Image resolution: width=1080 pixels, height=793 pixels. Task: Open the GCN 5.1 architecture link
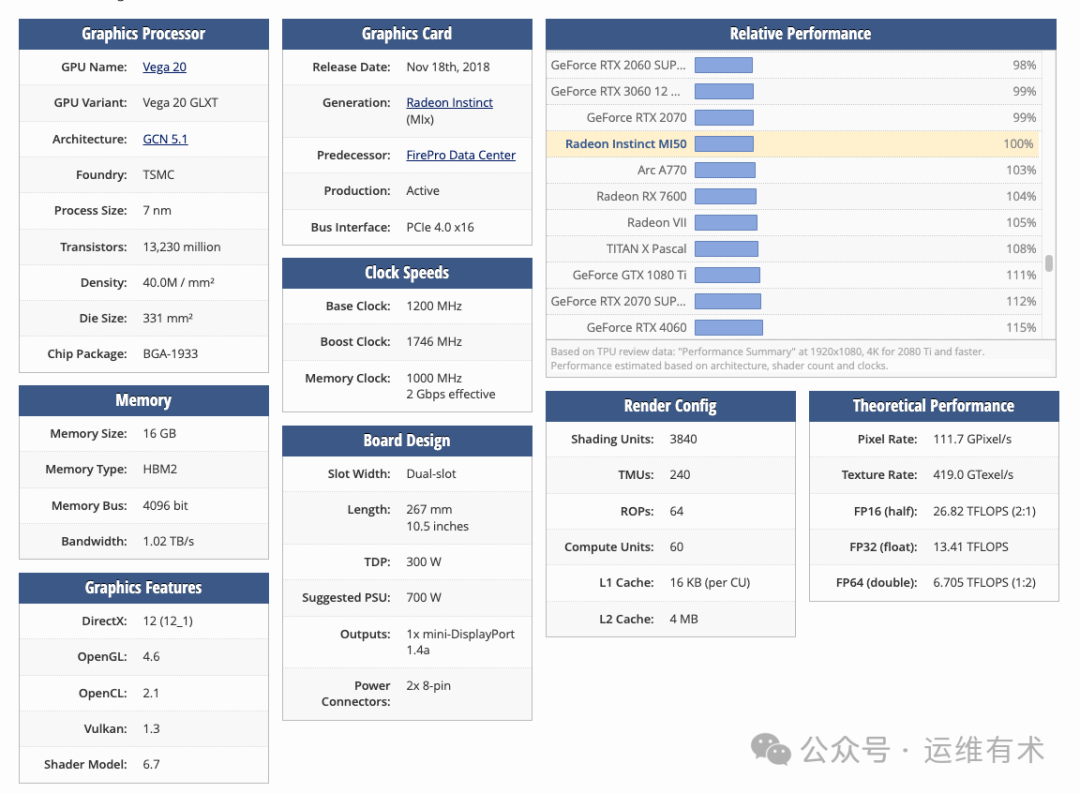[x=165, y=138]
